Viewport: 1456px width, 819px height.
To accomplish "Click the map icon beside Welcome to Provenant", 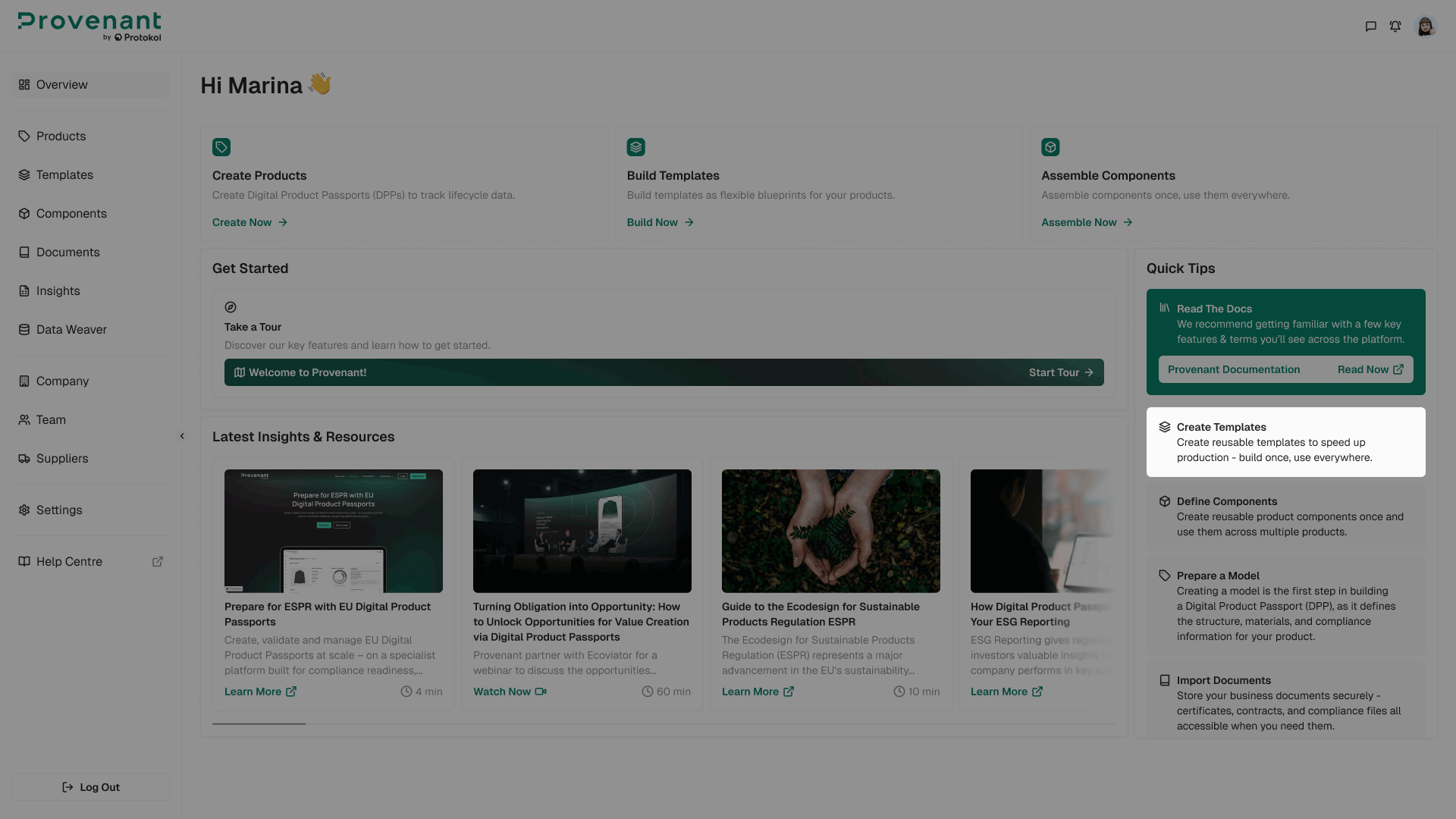I will click(240, 372).
